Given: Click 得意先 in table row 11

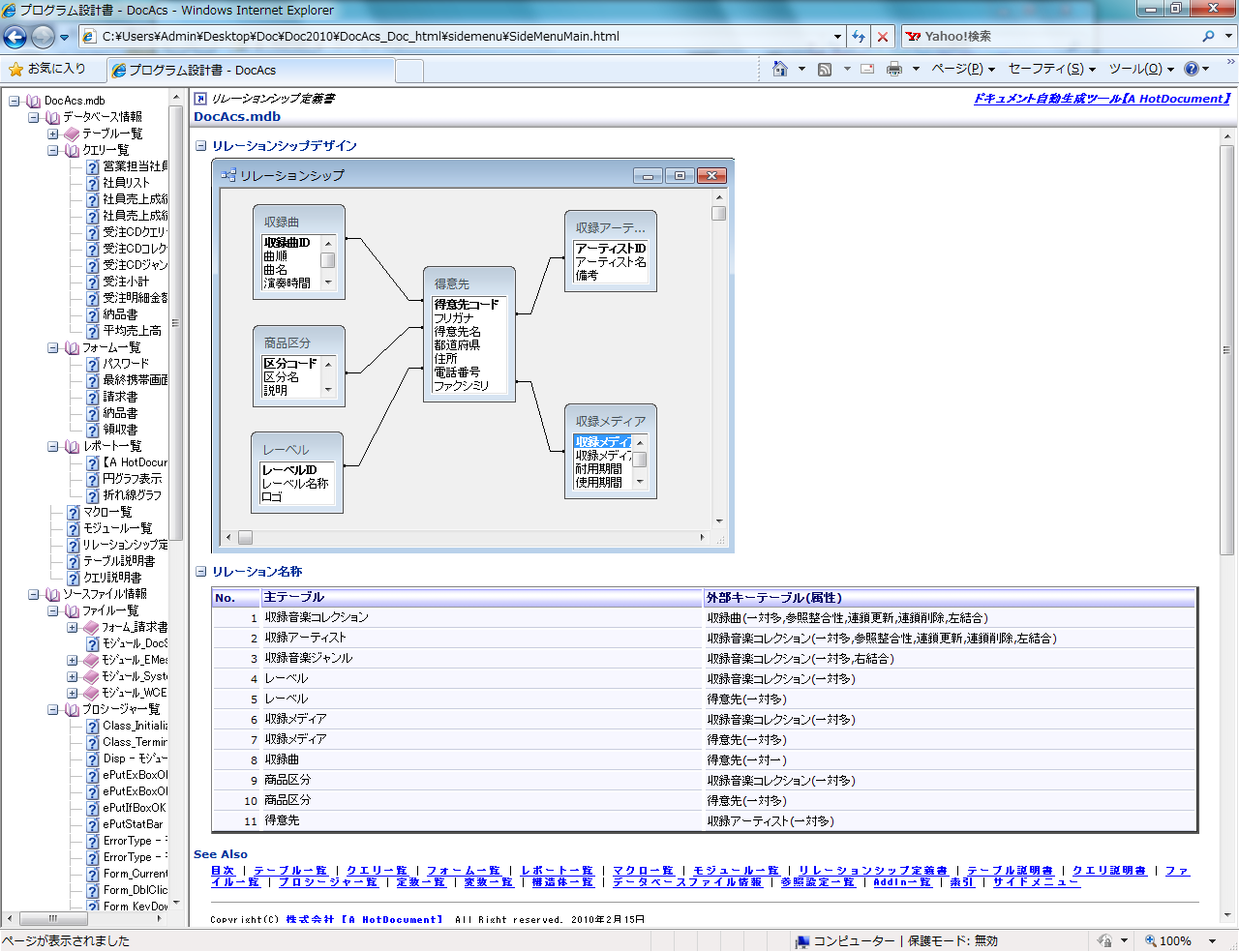Looking at the screenshot, I should (x=282, y=820).
